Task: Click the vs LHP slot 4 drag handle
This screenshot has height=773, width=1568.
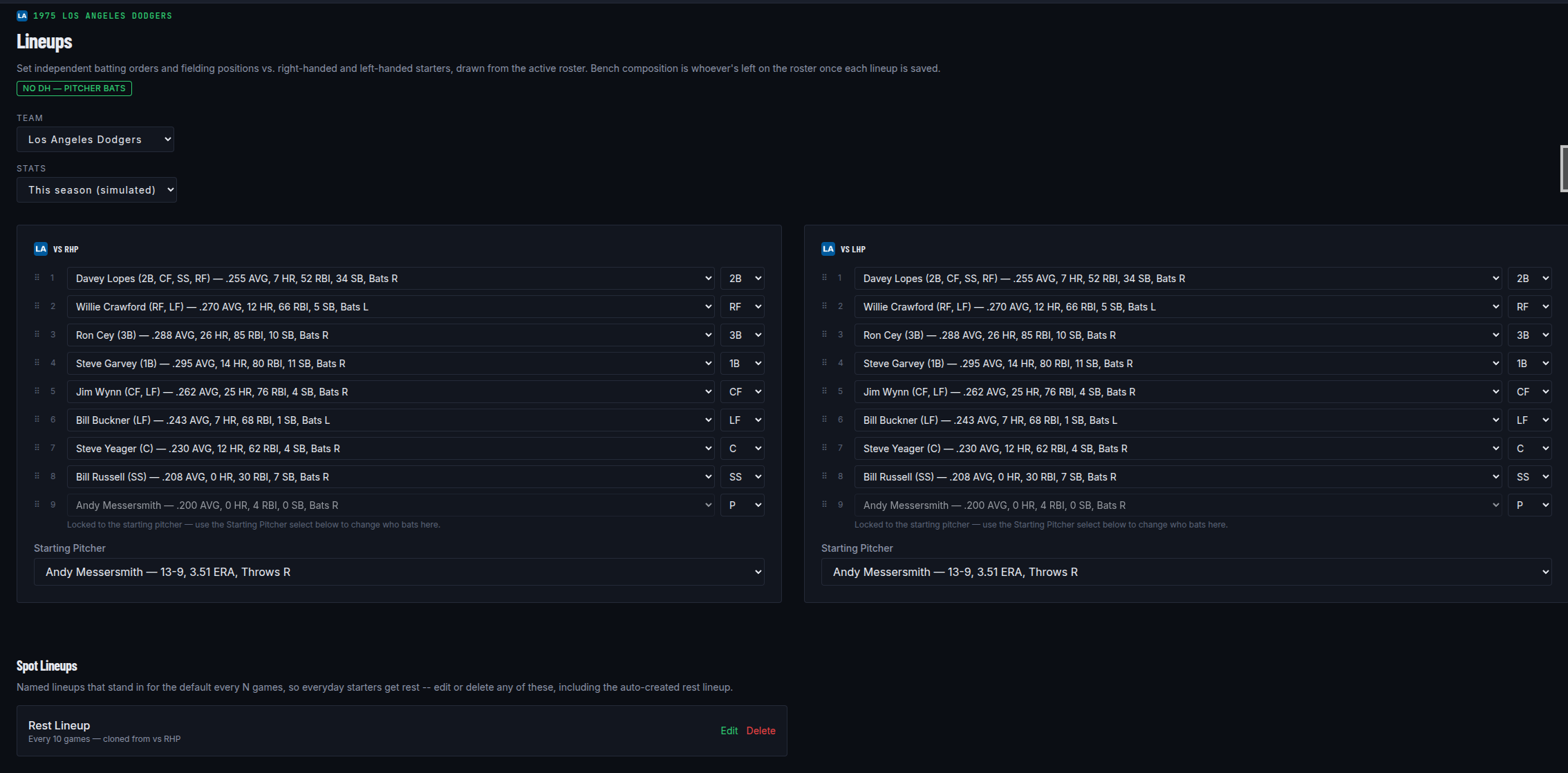Action: click(x=825, y=363)
